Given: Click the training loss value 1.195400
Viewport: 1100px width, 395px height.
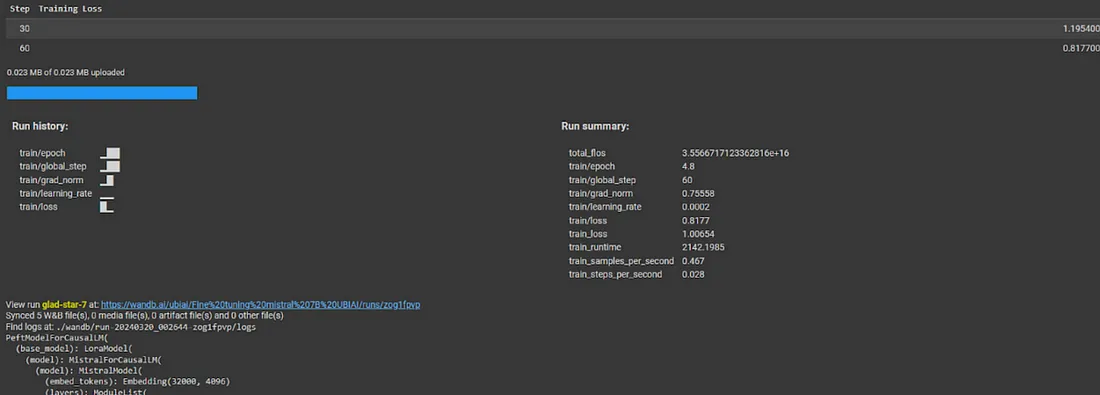Looking at the screenshot, I should 1081,29.
